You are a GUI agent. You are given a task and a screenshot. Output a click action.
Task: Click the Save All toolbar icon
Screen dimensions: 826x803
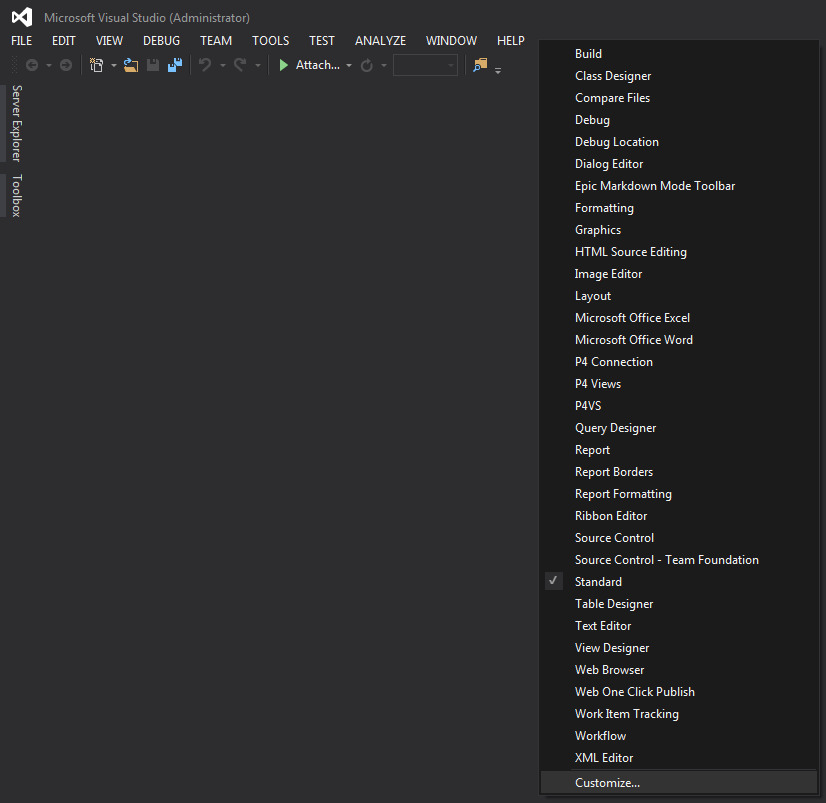(174, 64)
